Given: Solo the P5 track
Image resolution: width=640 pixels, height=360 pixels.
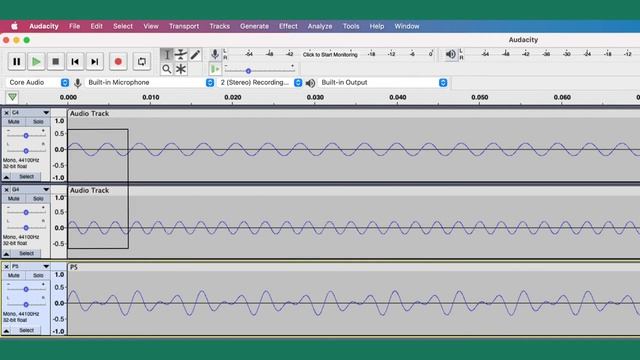Looking at the screenshot, I should (38, 275).
